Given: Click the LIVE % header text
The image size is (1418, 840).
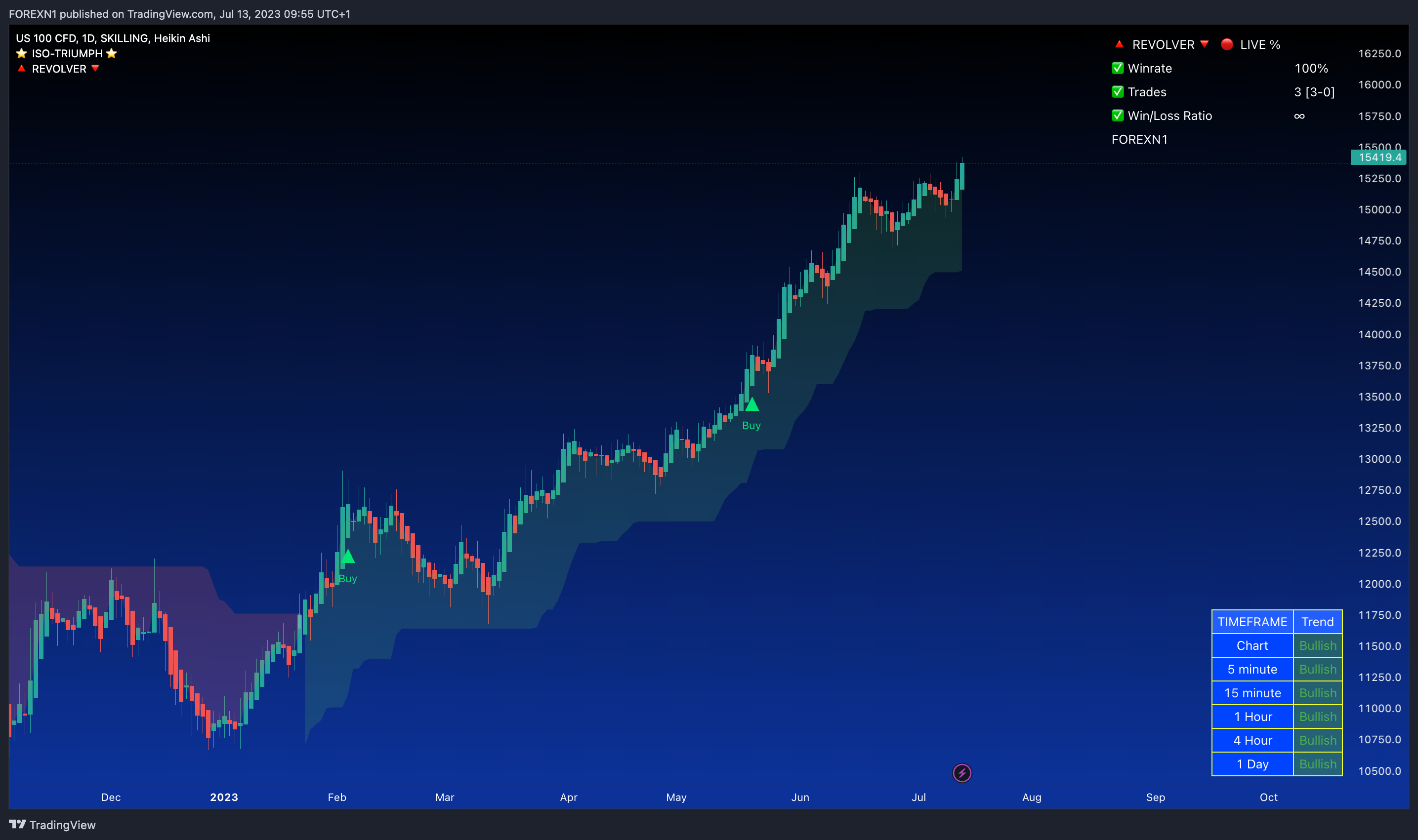Looking at the screenshot, I should [x=1260, y=44].
